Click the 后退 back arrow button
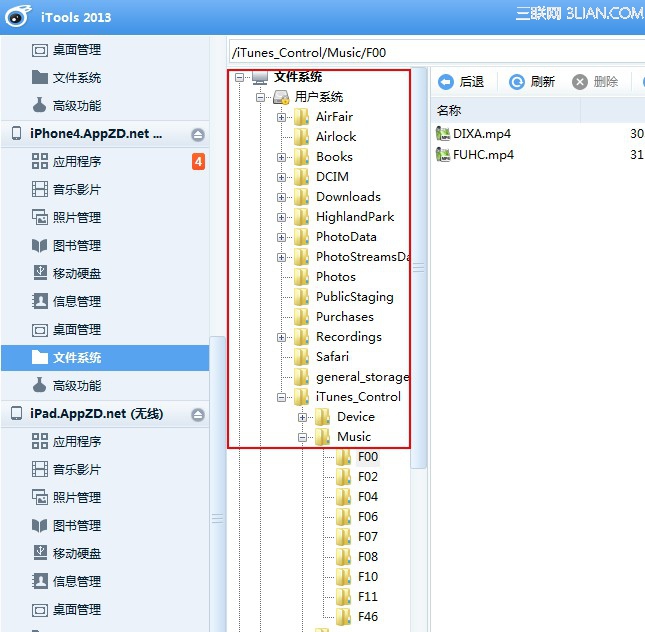The image size is (645, 632). coord(461,82)
